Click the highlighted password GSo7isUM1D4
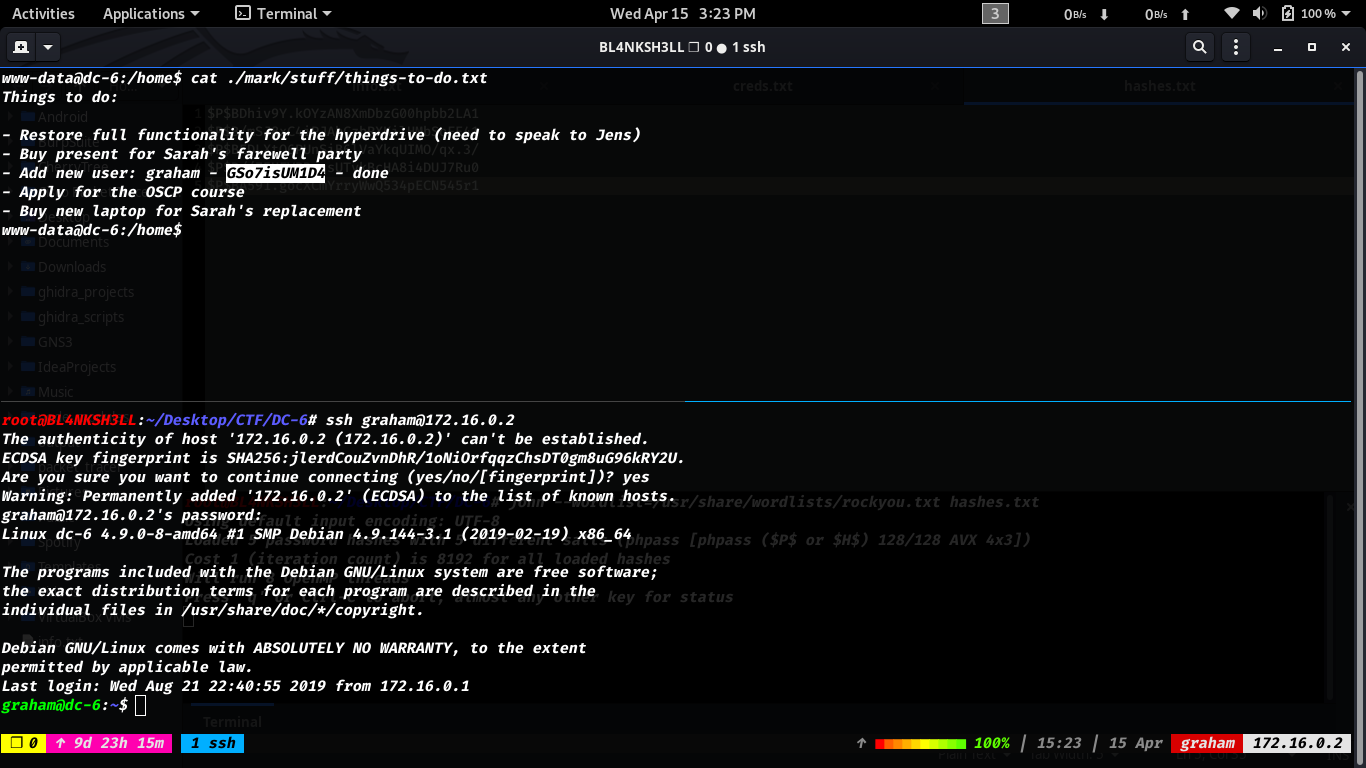Viewport: 1366px width, 768px height. coord(275,173)
